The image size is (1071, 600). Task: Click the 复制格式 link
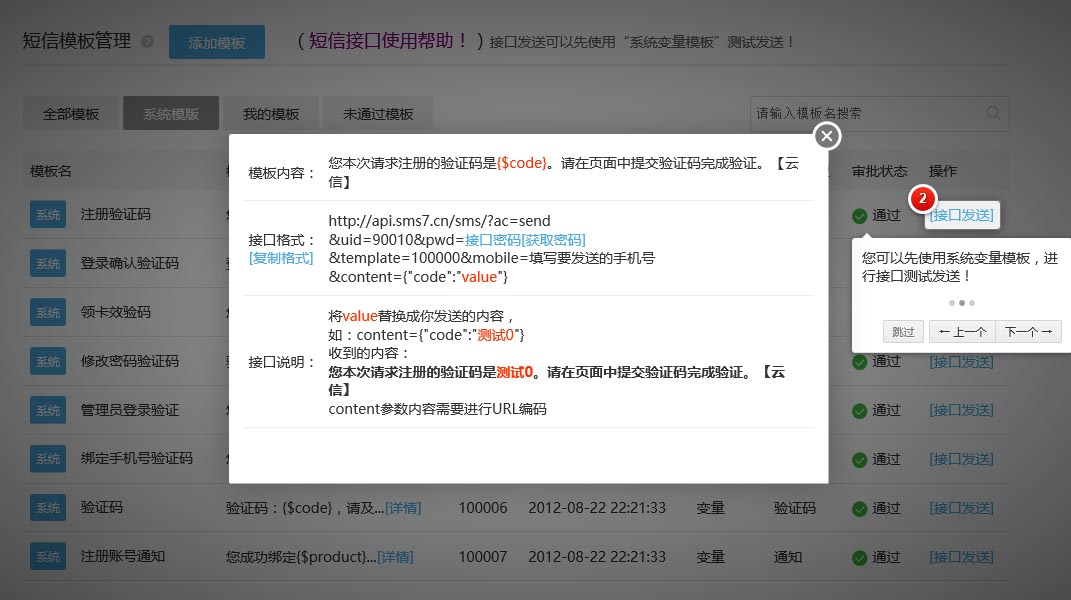click(x=281, y=258)
